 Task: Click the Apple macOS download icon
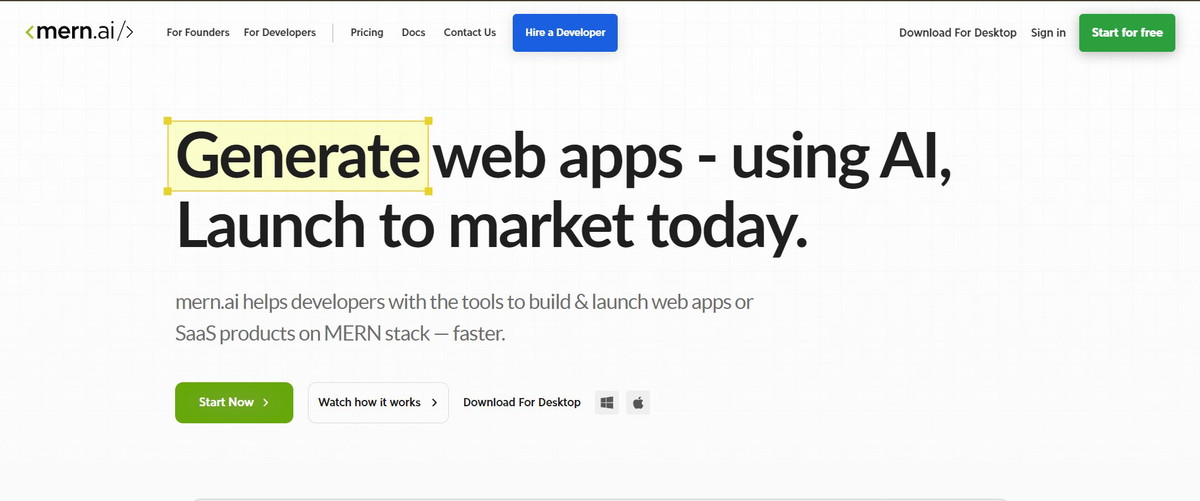(x=638, y=402)
